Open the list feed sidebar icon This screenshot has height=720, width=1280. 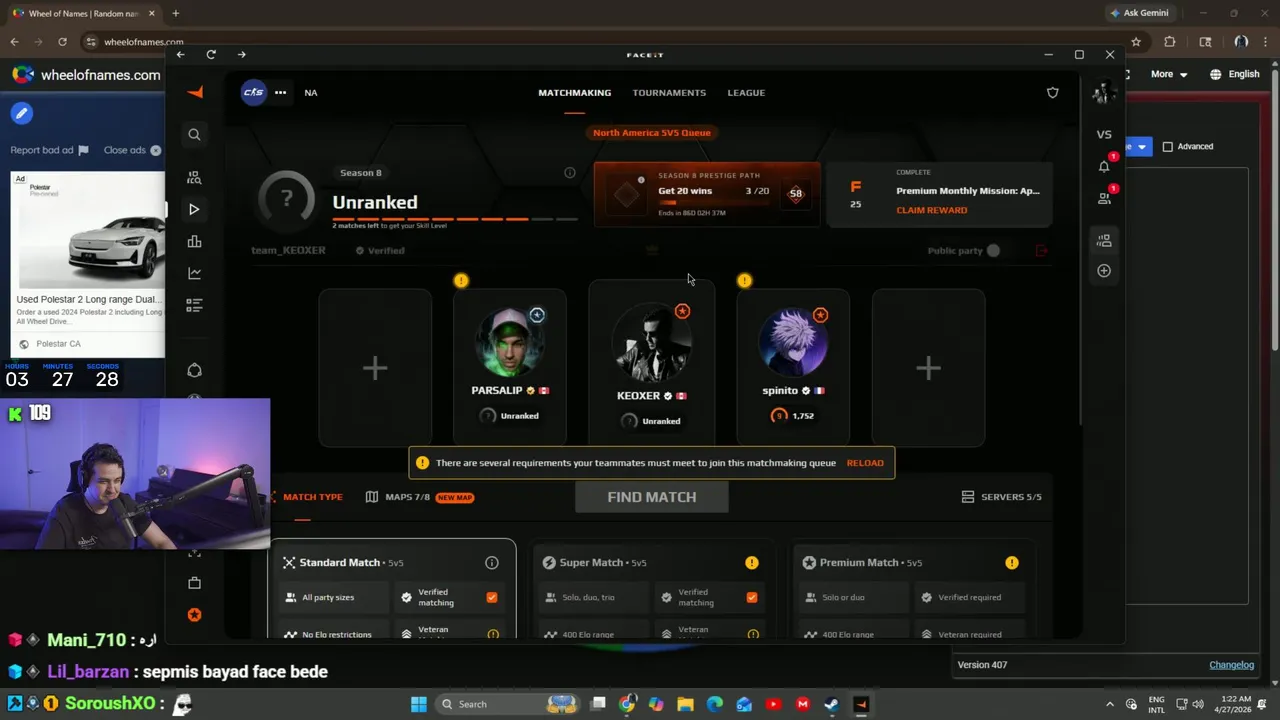194,305
